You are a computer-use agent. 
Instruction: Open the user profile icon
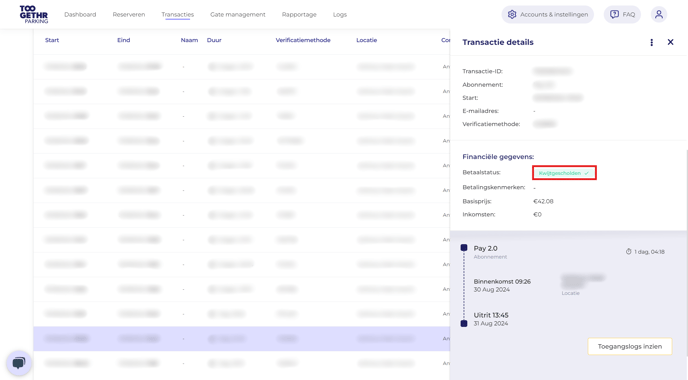tap(659, 14)
